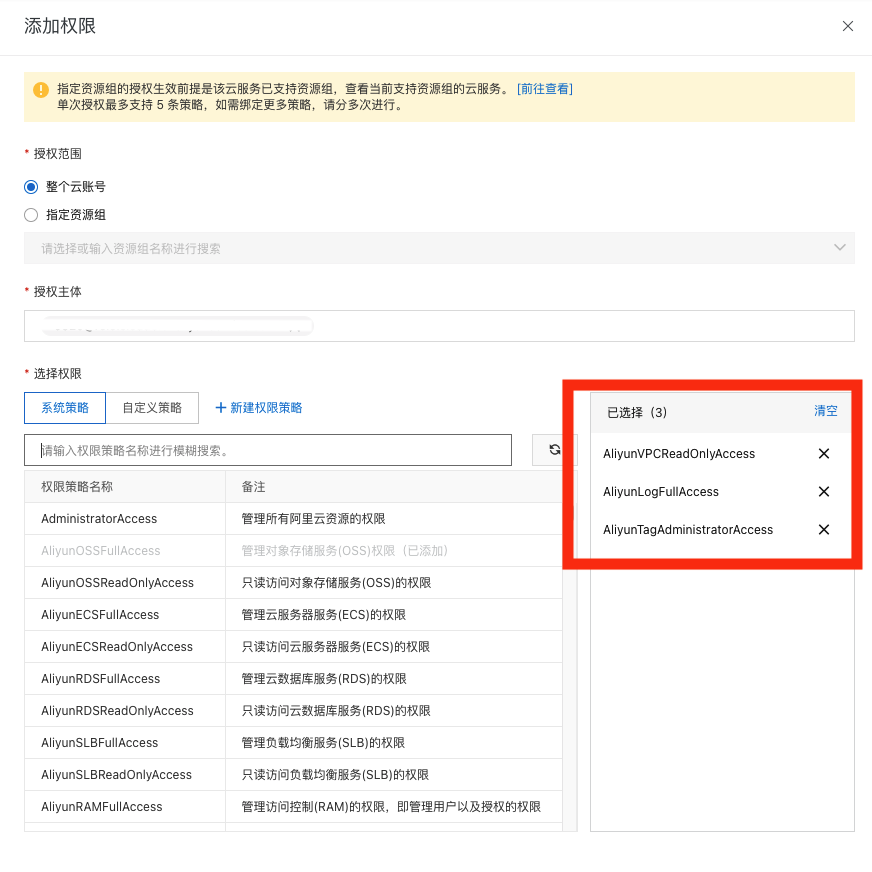Click 清空 to clear selected policies
Screen dimensions: 872x872
pos(825,411)
